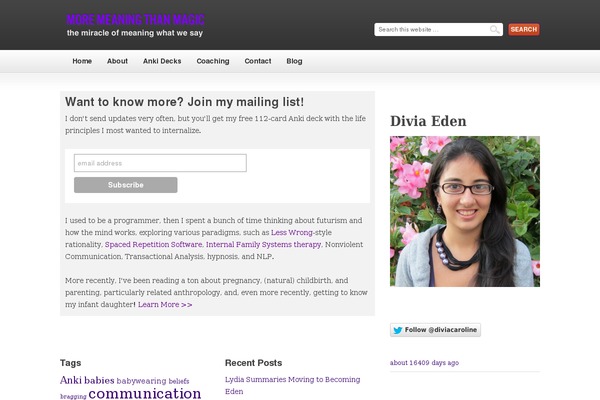Click Divia Eden's profile photo
This screenshot has width=600, height=400.
(465, 211)
